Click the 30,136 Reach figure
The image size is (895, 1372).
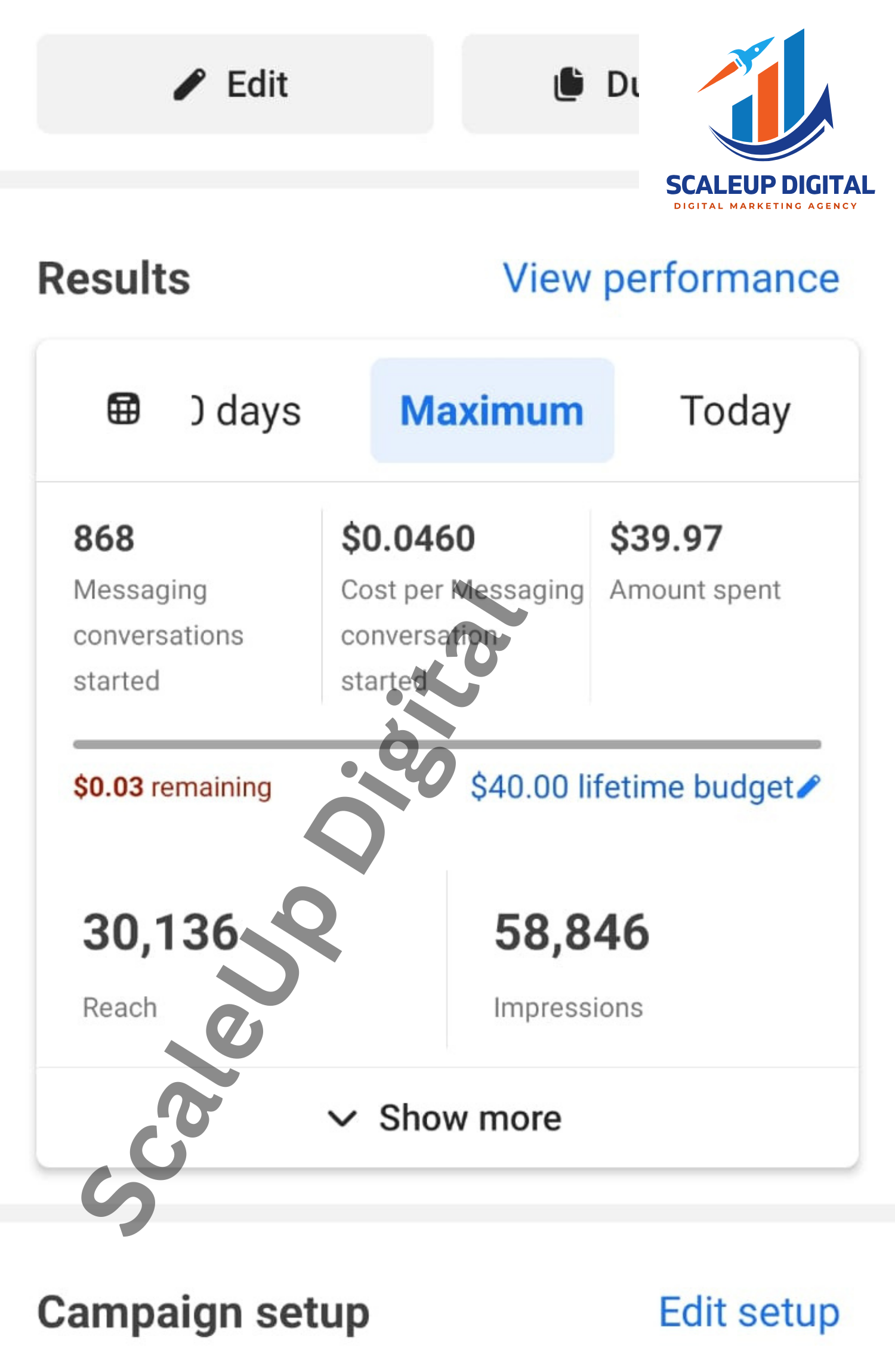point(161,933)
